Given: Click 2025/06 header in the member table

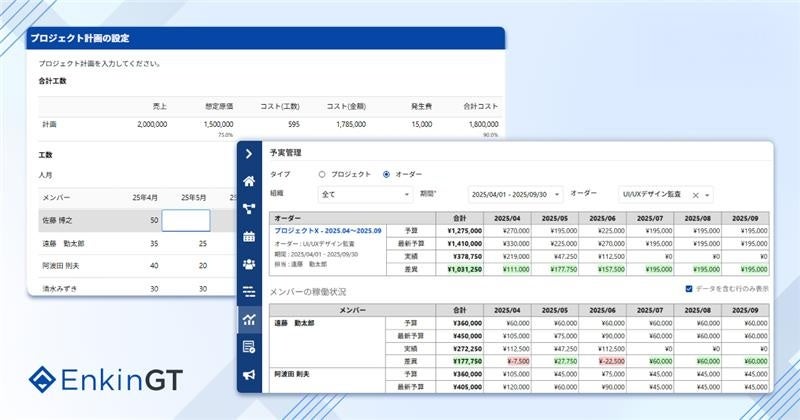Looking at the screenshot, I should [602, 310].
